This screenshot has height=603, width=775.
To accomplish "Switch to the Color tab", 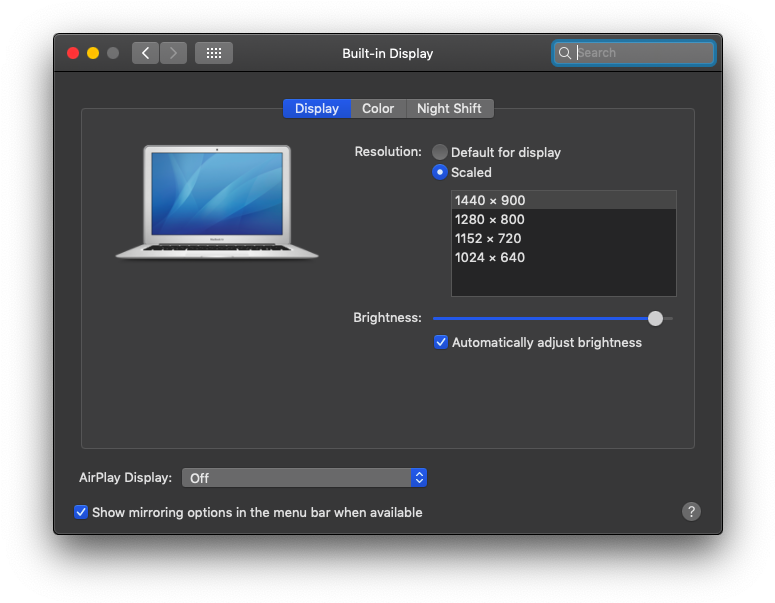I will coord(378,108).
